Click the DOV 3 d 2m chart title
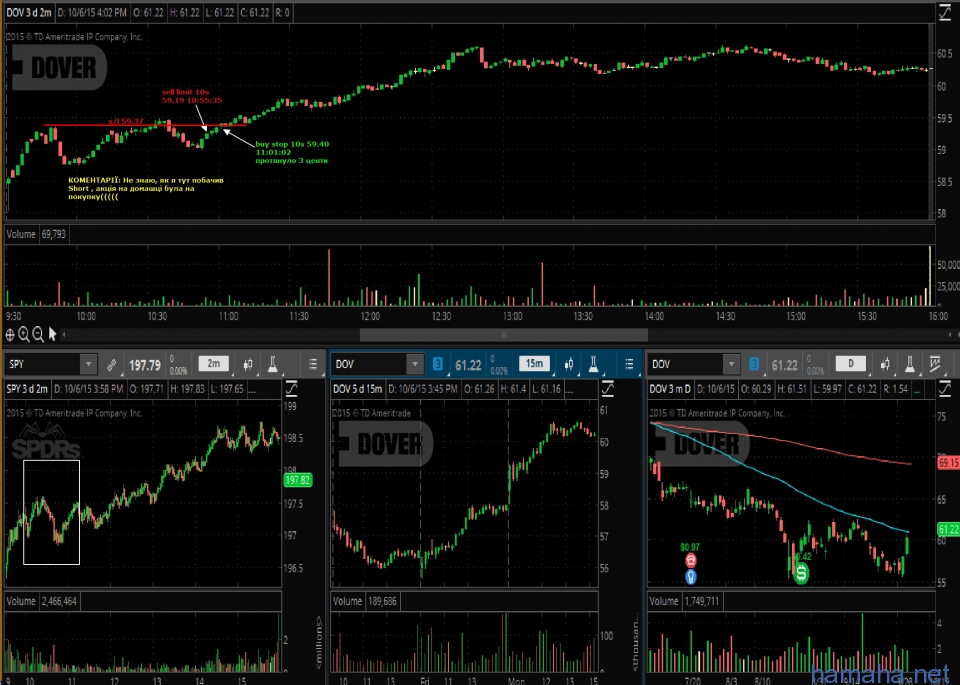Screen dimensions: 960x685 click(29, 12)
